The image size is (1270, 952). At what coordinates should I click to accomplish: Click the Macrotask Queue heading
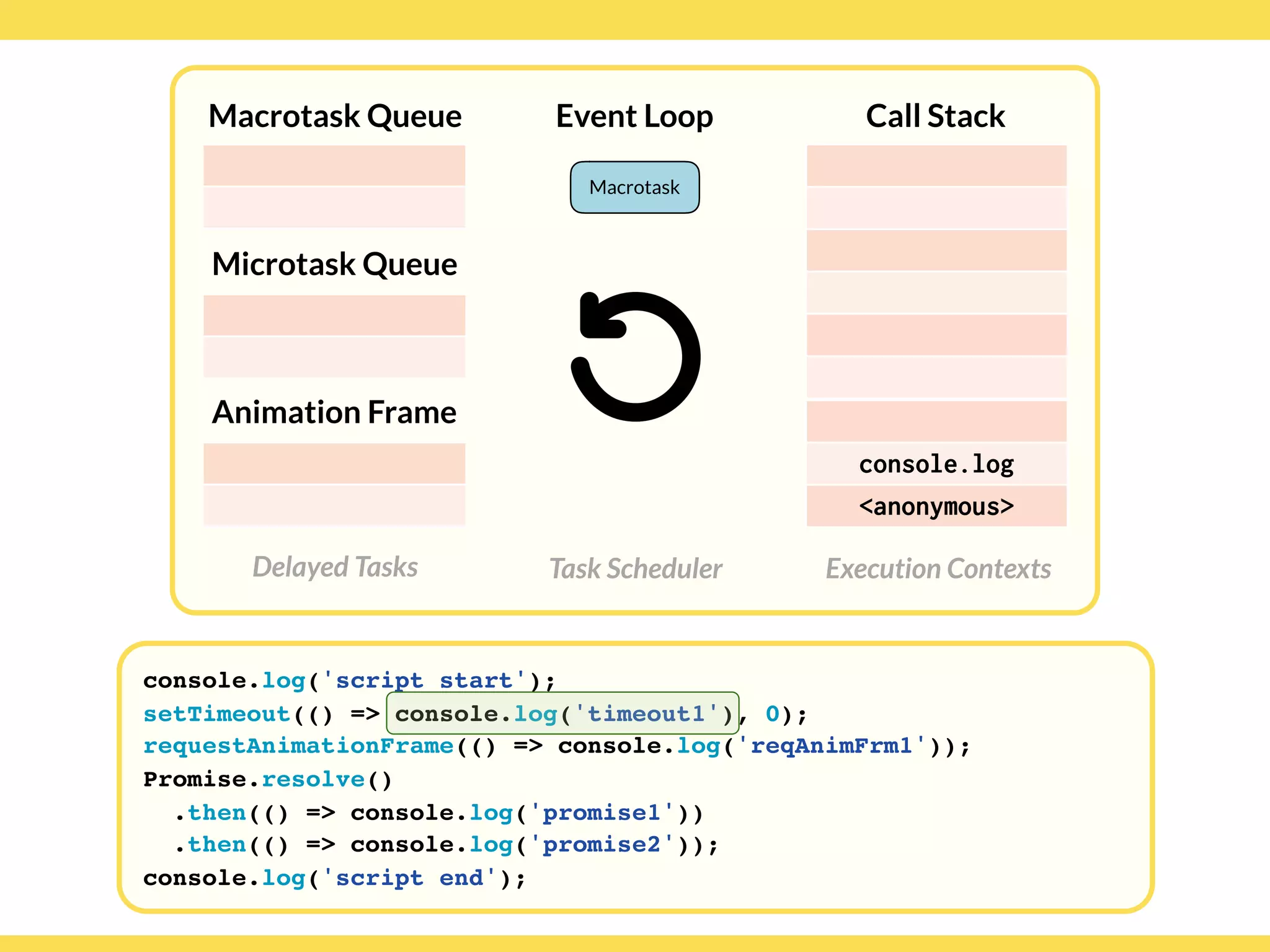[335, 116]
